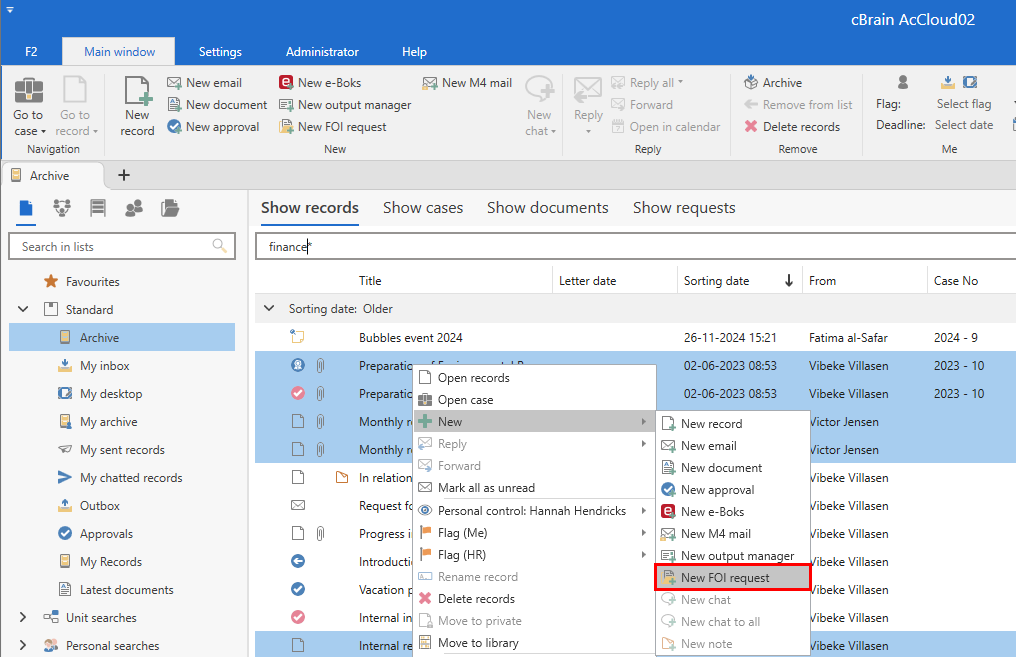Click New e-Boks icon in ribbon
The height and width of the screenshot is (657, 1016).
tap(286, 83)
